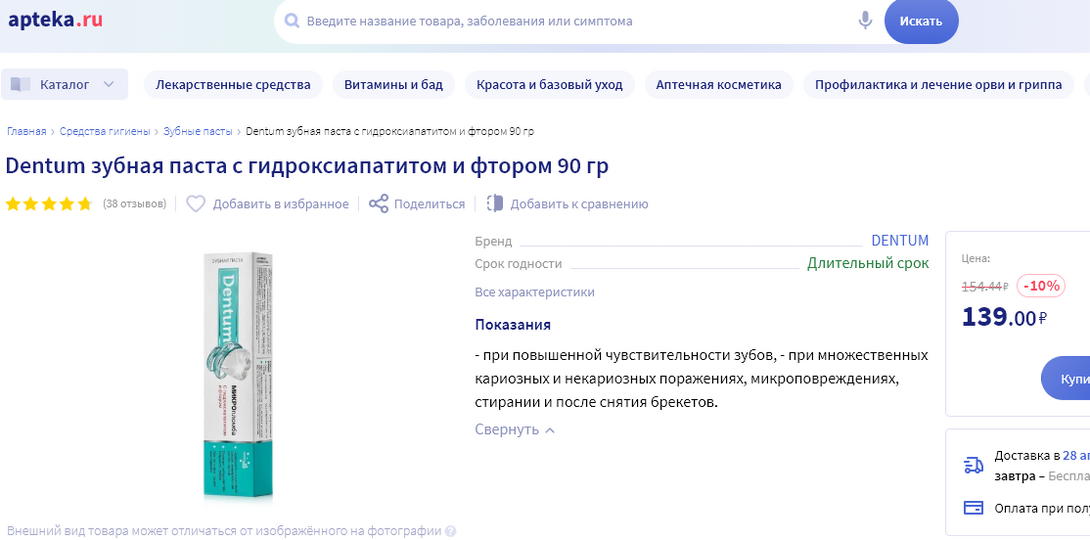1090x540 pixels.
Task: Click the Бренд label
Action: point(494,241)
